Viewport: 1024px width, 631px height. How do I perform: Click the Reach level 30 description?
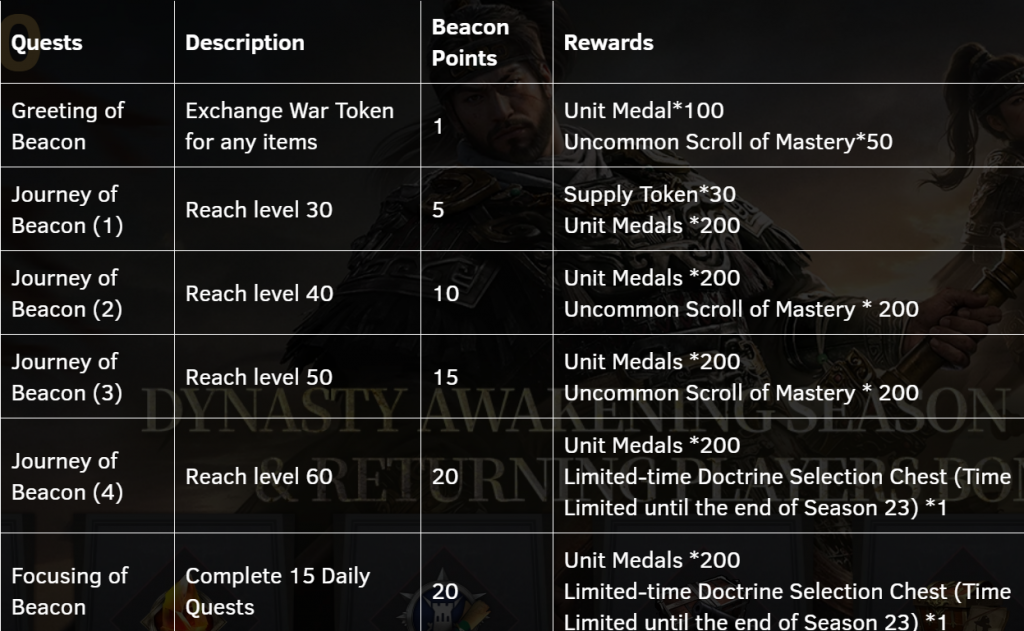click(x=259, y=210)
